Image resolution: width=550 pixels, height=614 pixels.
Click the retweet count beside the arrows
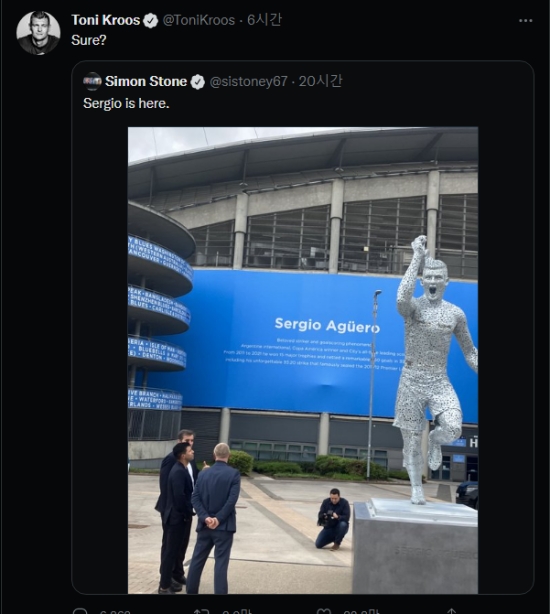tap(237, 612)
